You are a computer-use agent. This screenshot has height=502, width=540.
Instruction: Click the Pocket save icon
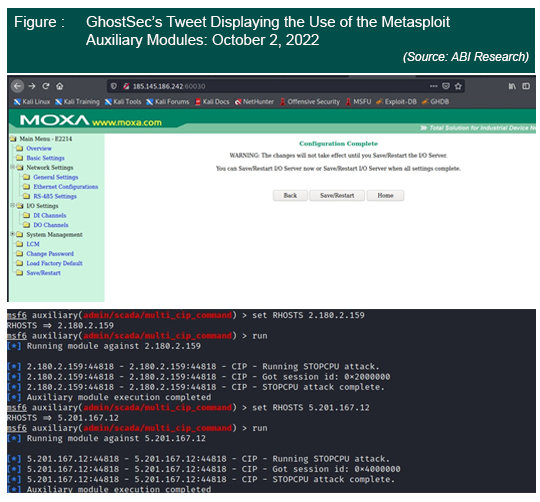tap(446, 86)
